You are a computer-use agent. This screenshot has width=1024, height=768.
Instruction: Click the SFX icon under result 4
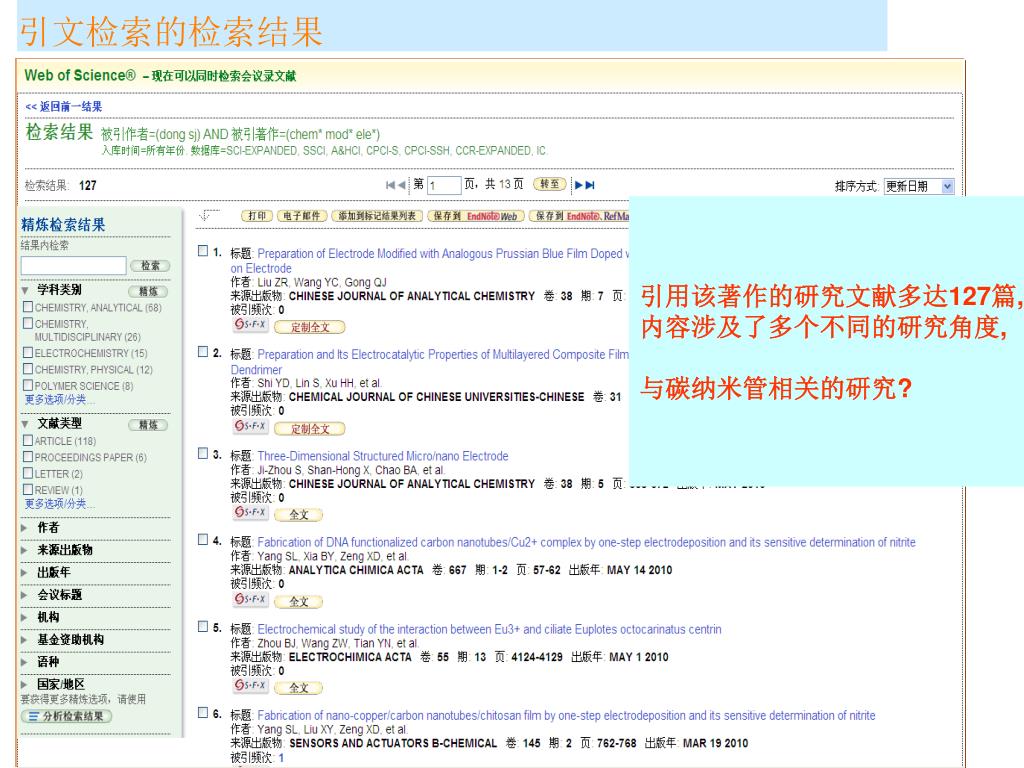pos(250,600)
